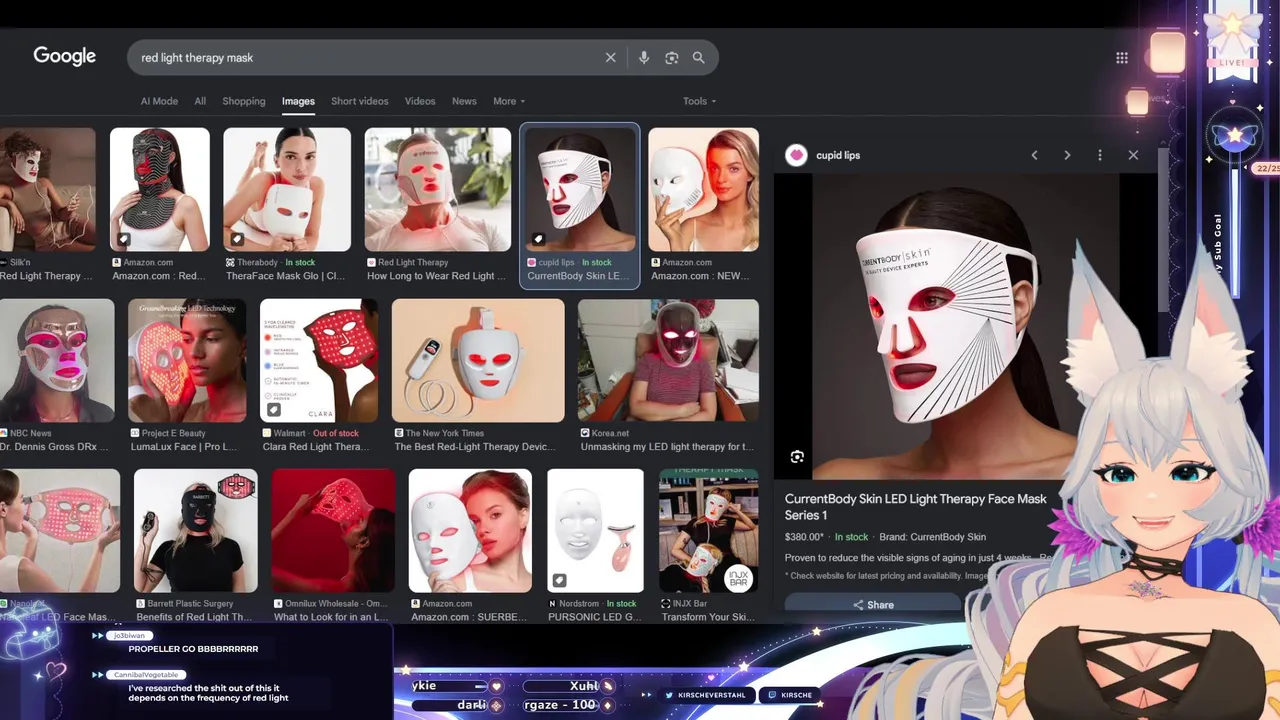This screenshot has width=1280, height=720.
Task: Click 'What to Look for in an L' caption
Action: click(x=332, y=617)
